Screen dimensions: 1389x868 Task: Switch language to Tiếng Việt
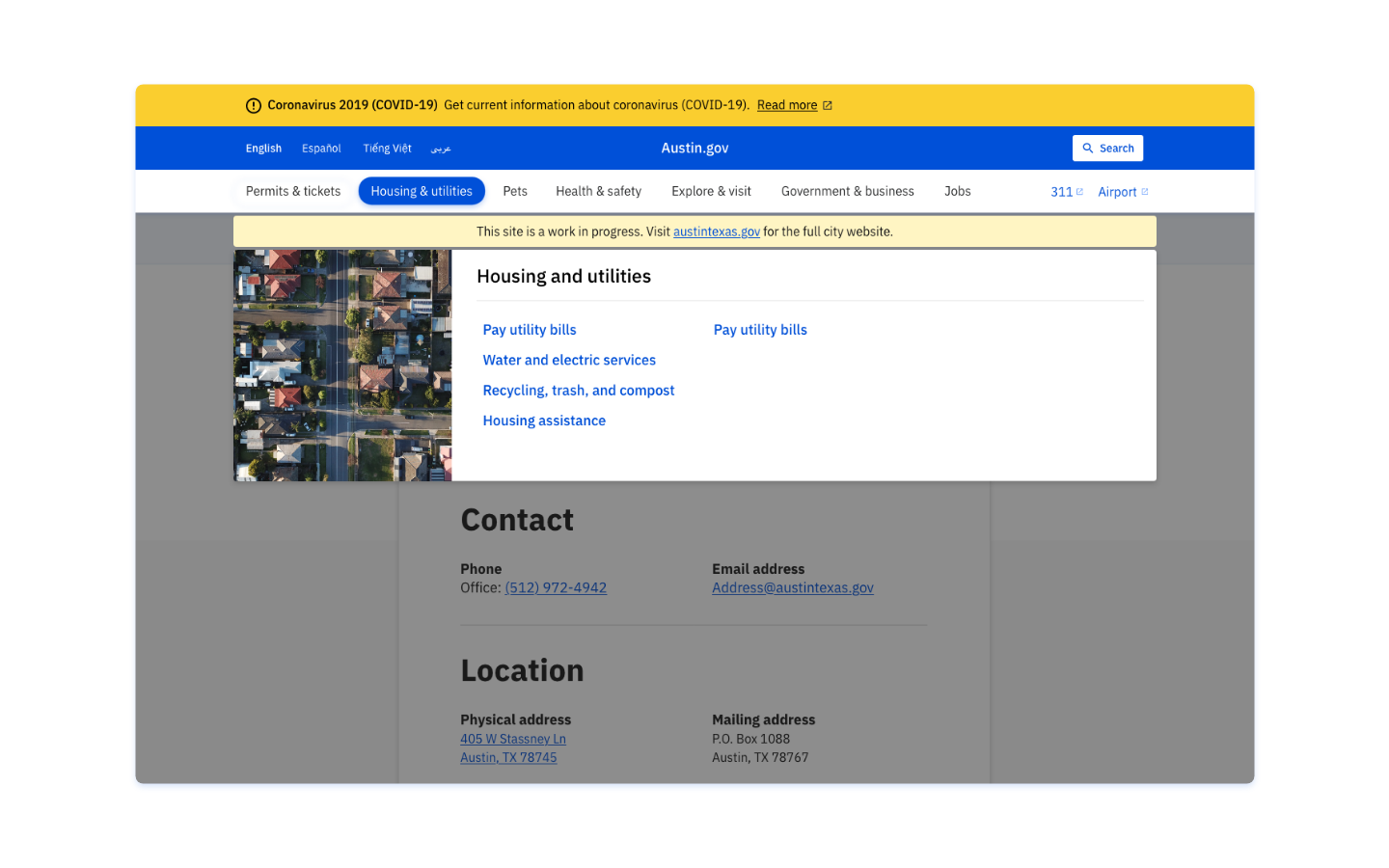(387, 149)
